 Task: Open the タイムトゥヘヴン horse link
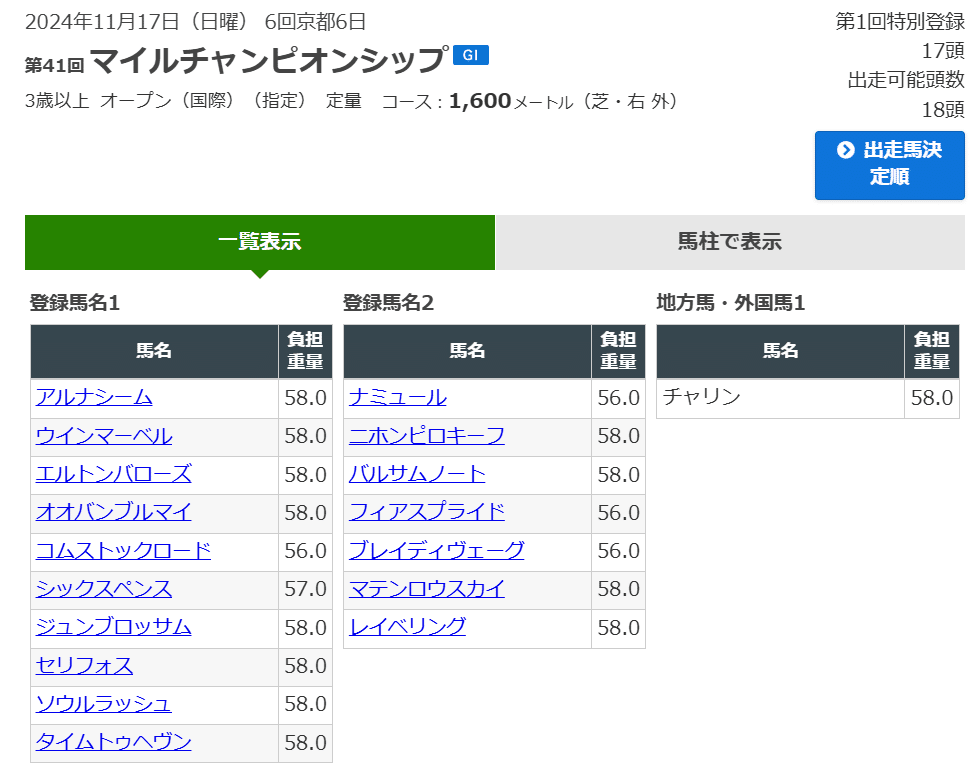coord(114,742)
